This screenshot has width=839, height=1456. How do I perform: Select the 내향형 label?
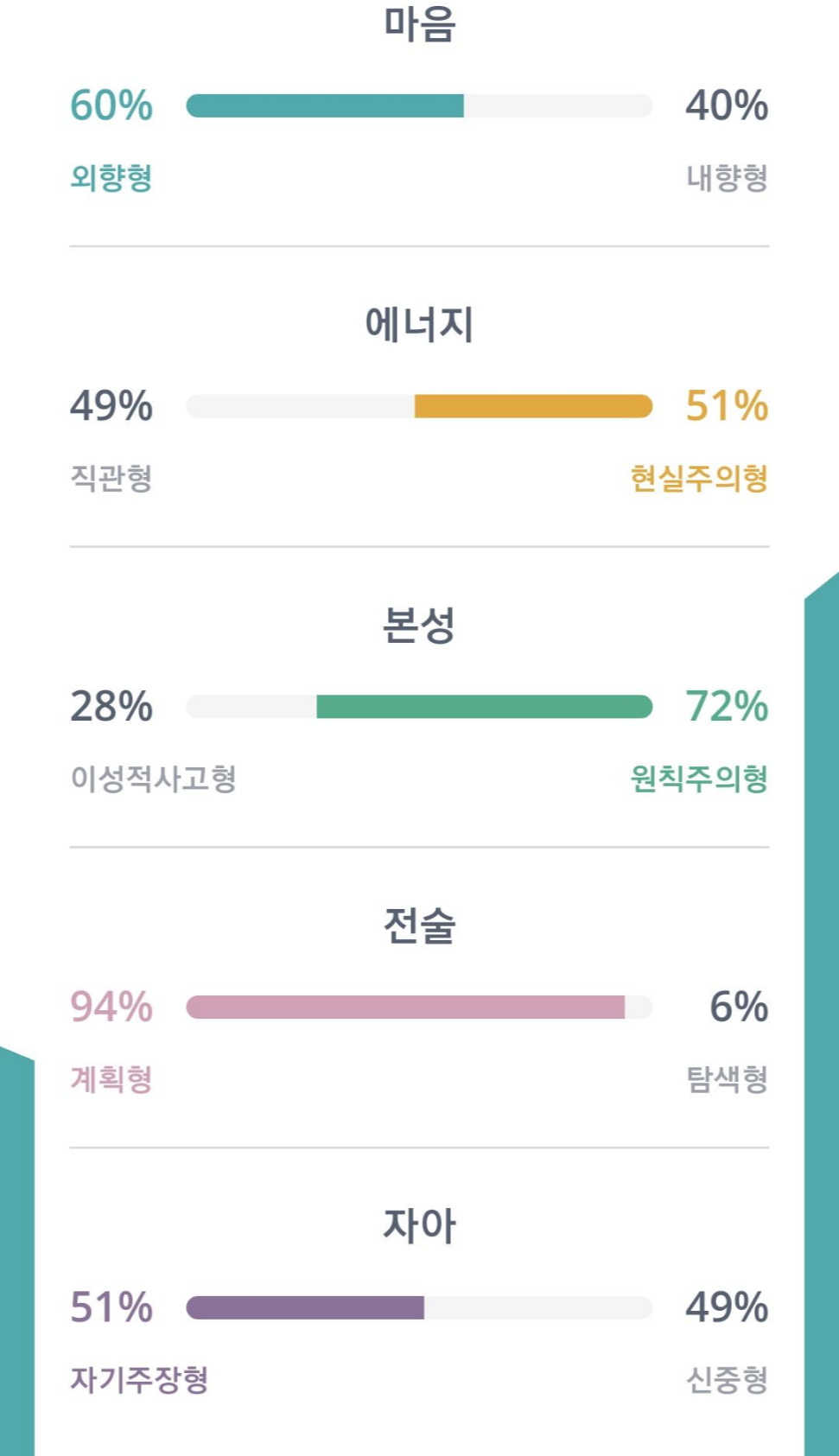[x=727, y=178]
